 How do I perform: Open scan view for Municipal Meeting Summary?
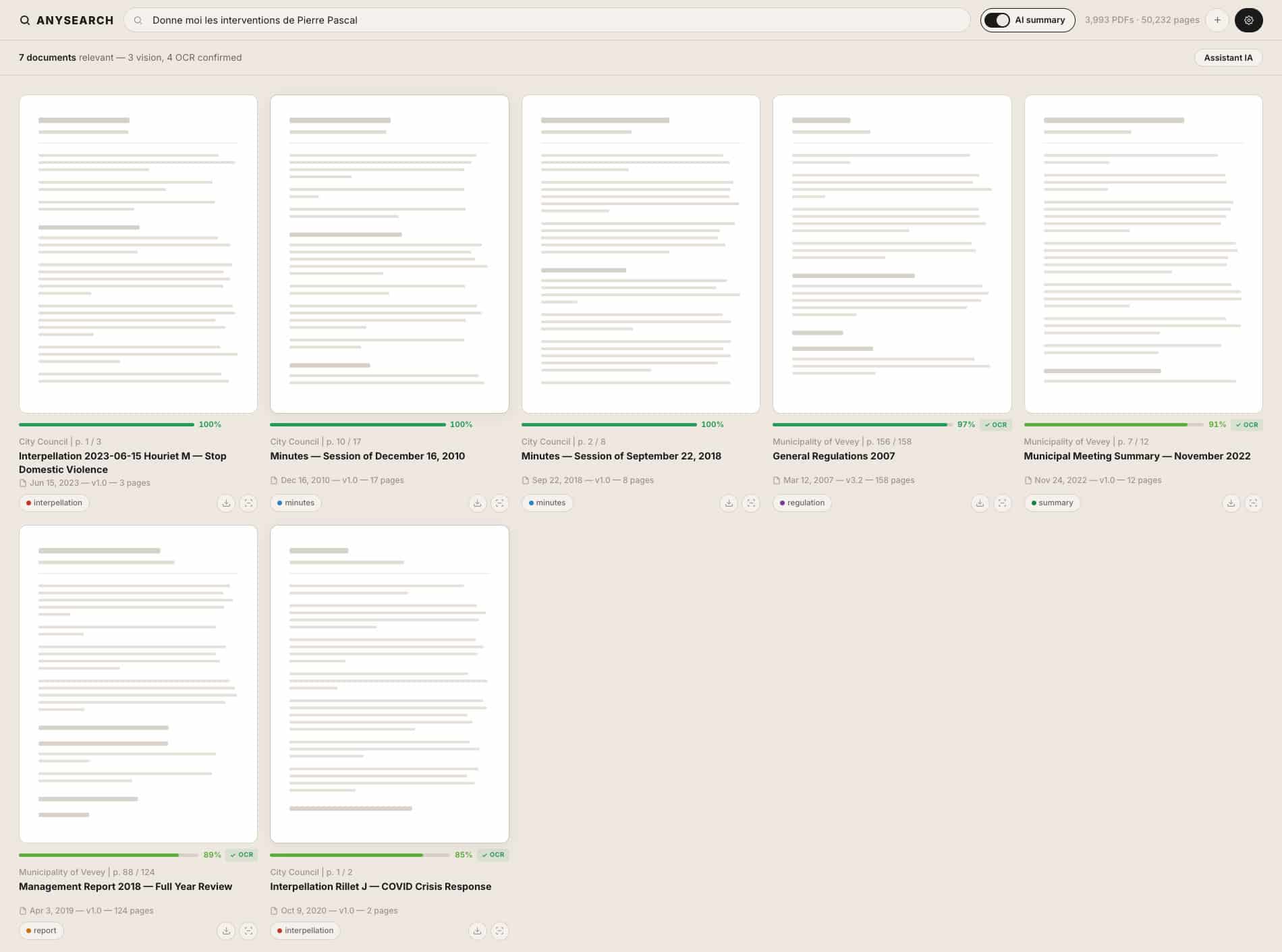pyautogui.click(x=1254, y=503)
